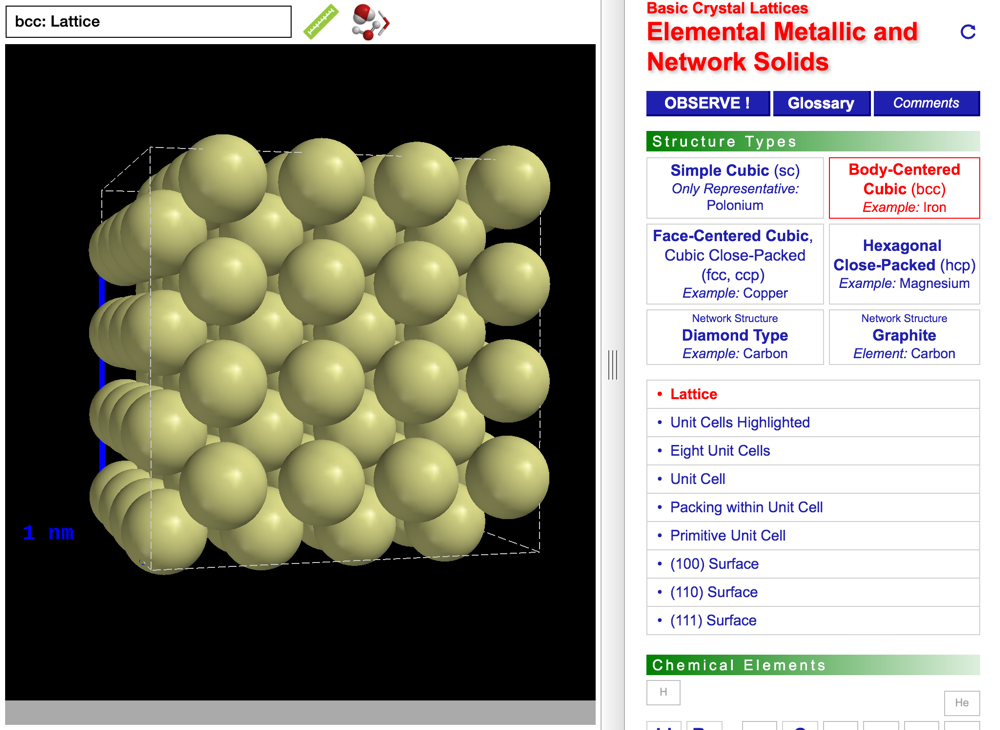Screen dimensions: 1000x730
Task: Open the OBSERVE ! tab
Action: [707, 103]
